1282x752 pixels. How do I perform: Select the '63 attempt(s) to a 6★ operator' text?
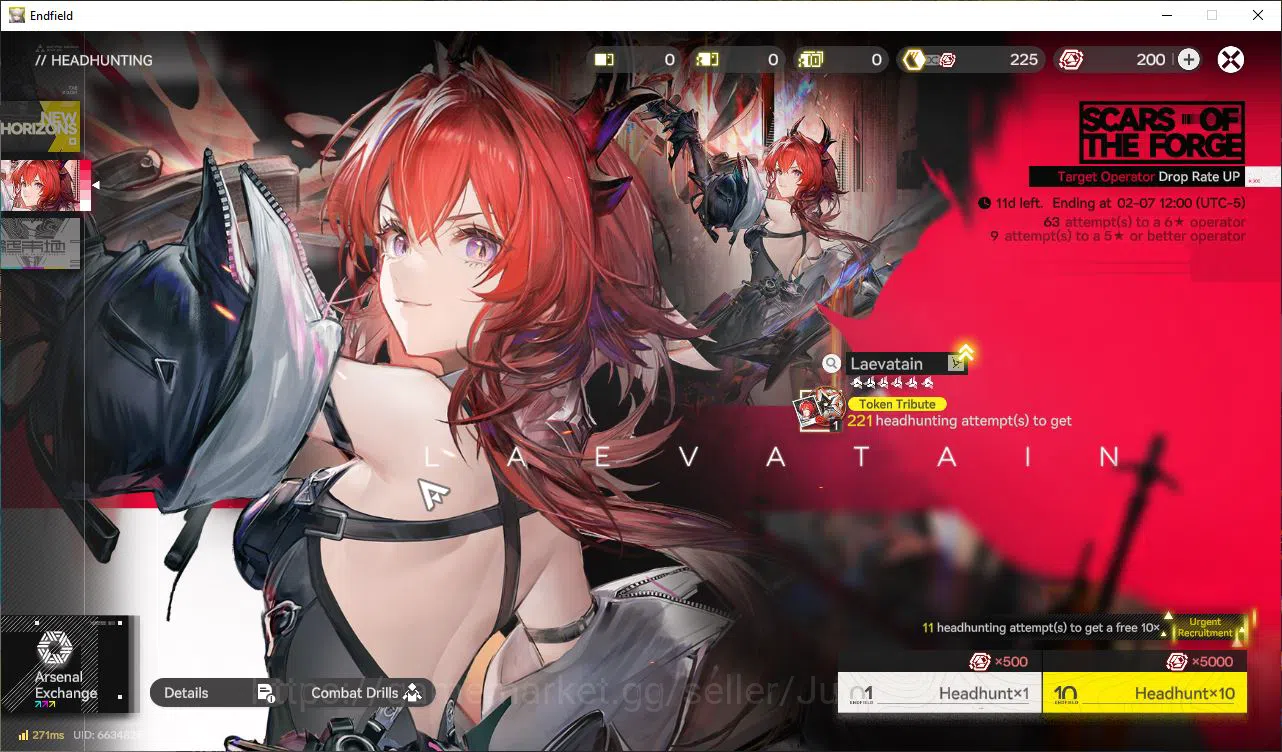pyautogui.click(x=1144, y=222)
